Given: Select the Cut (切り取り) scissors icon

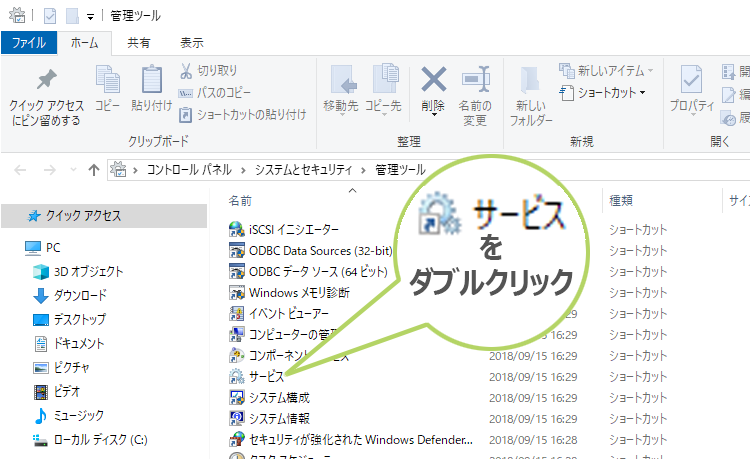Looking at the screenshot, I should click(x=187, y=71).
